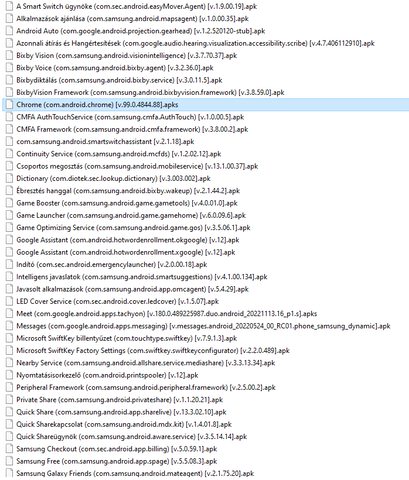Click the file icon beside Game Launcher apk

click(x=10, y=215)
